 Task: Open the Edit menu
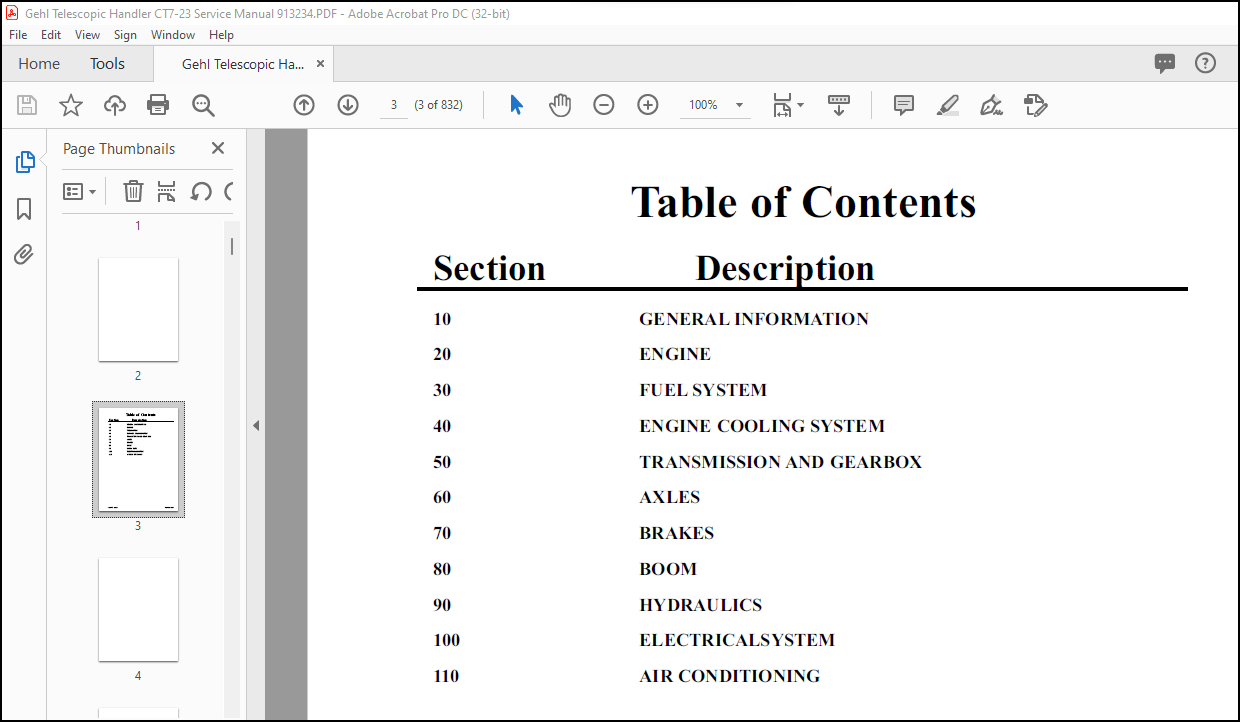(x=51, y=34)
